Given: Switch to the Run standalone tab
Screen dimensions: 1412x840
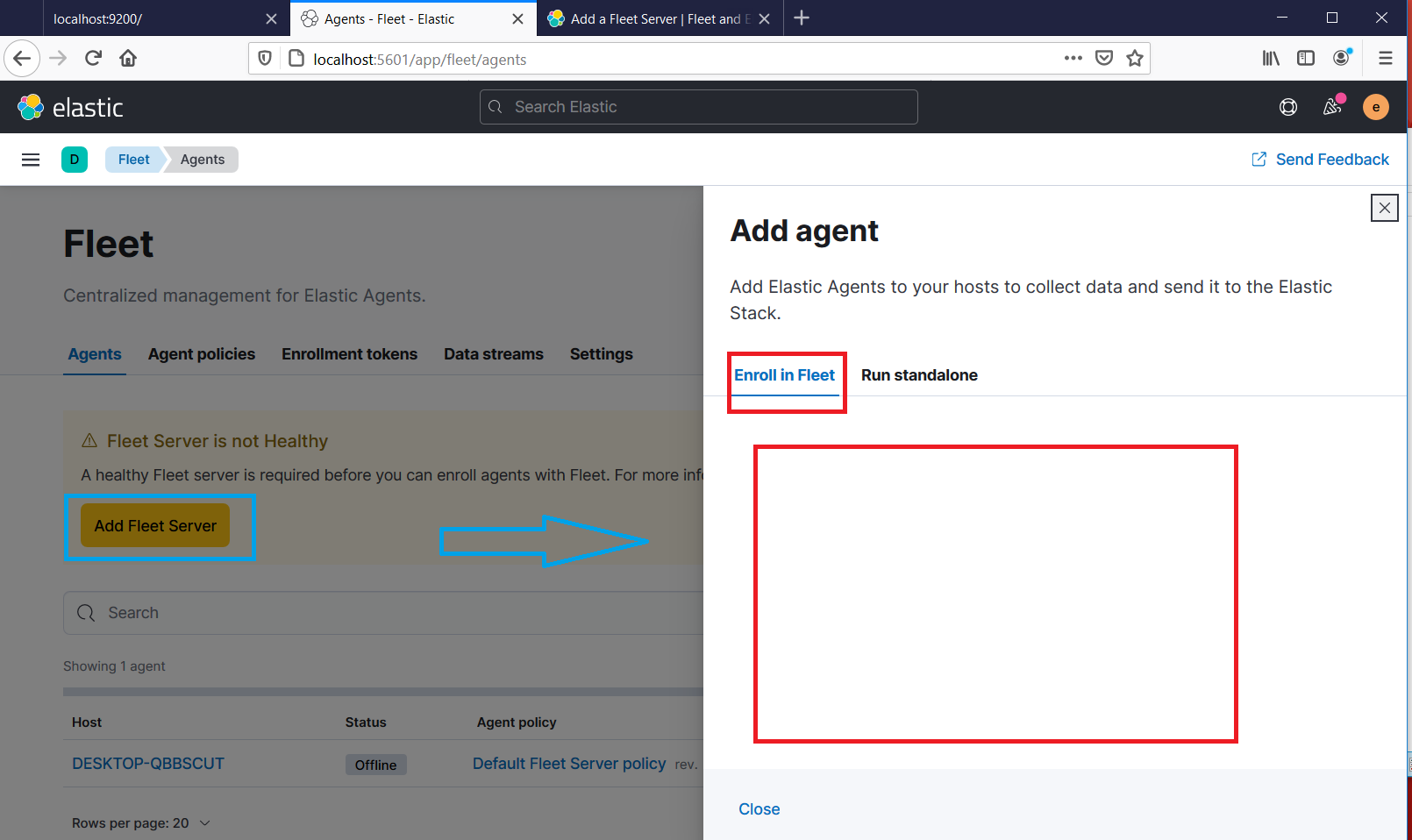Looking at the screenshot, I should pos(918,374).
